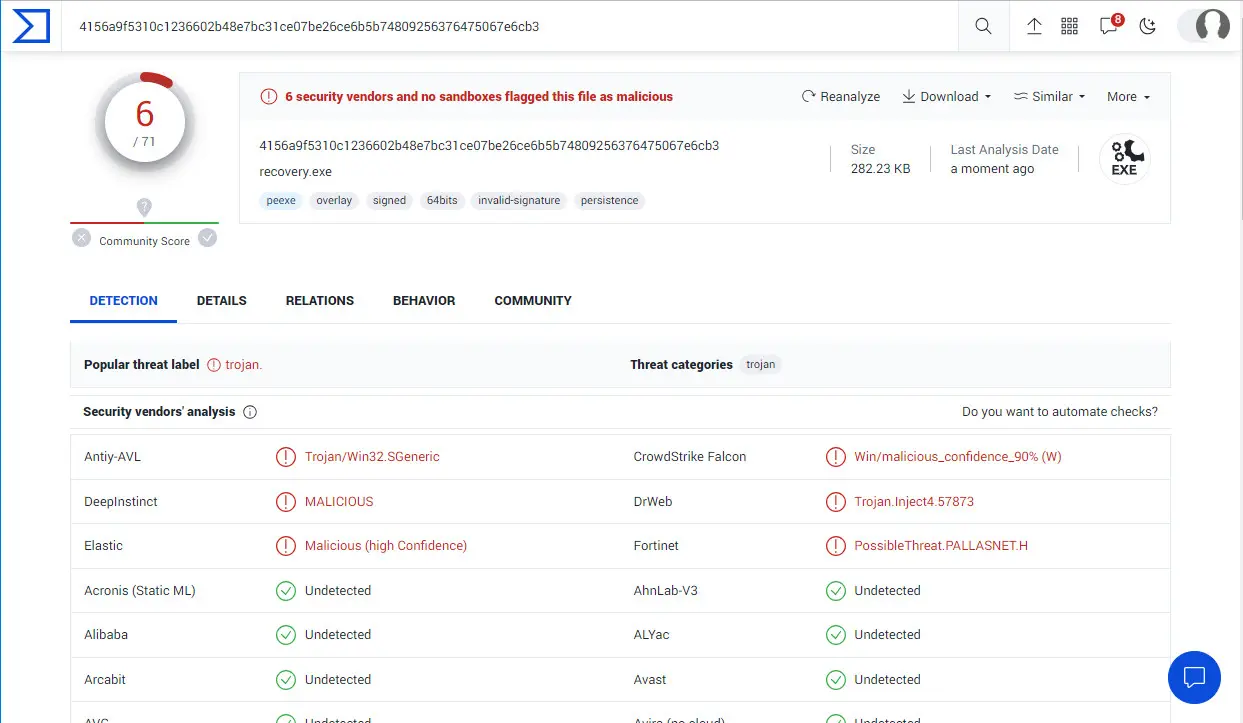
Task: Expand the Download dropdown
Action: coord(946,97)
